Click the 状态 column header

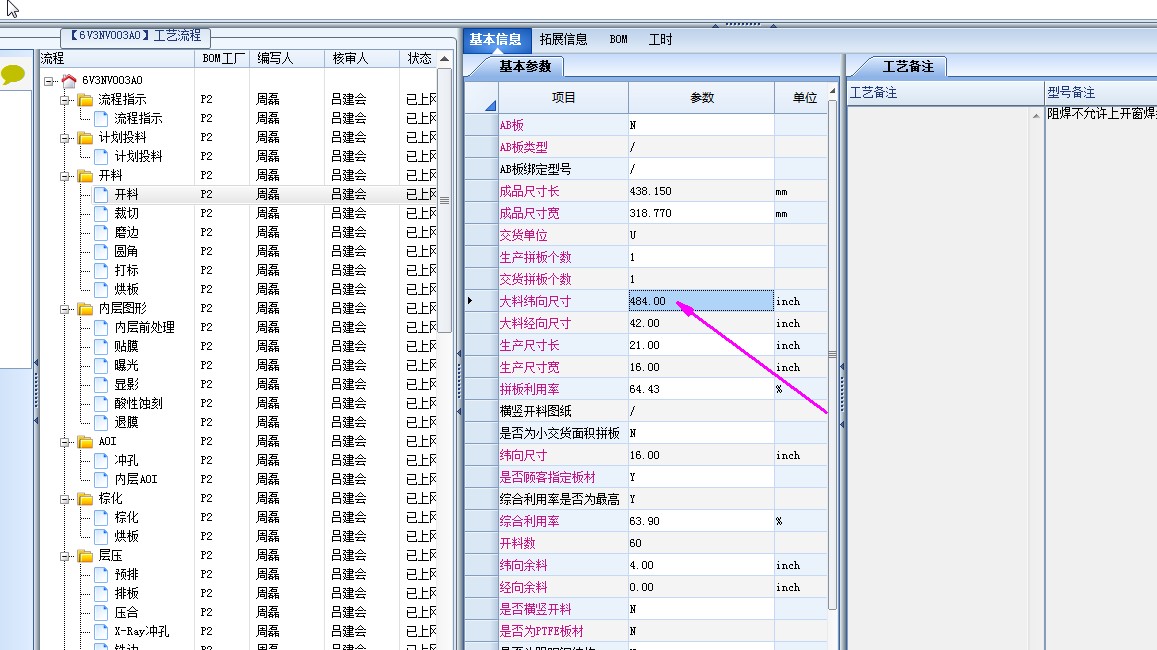coord(418,58)
